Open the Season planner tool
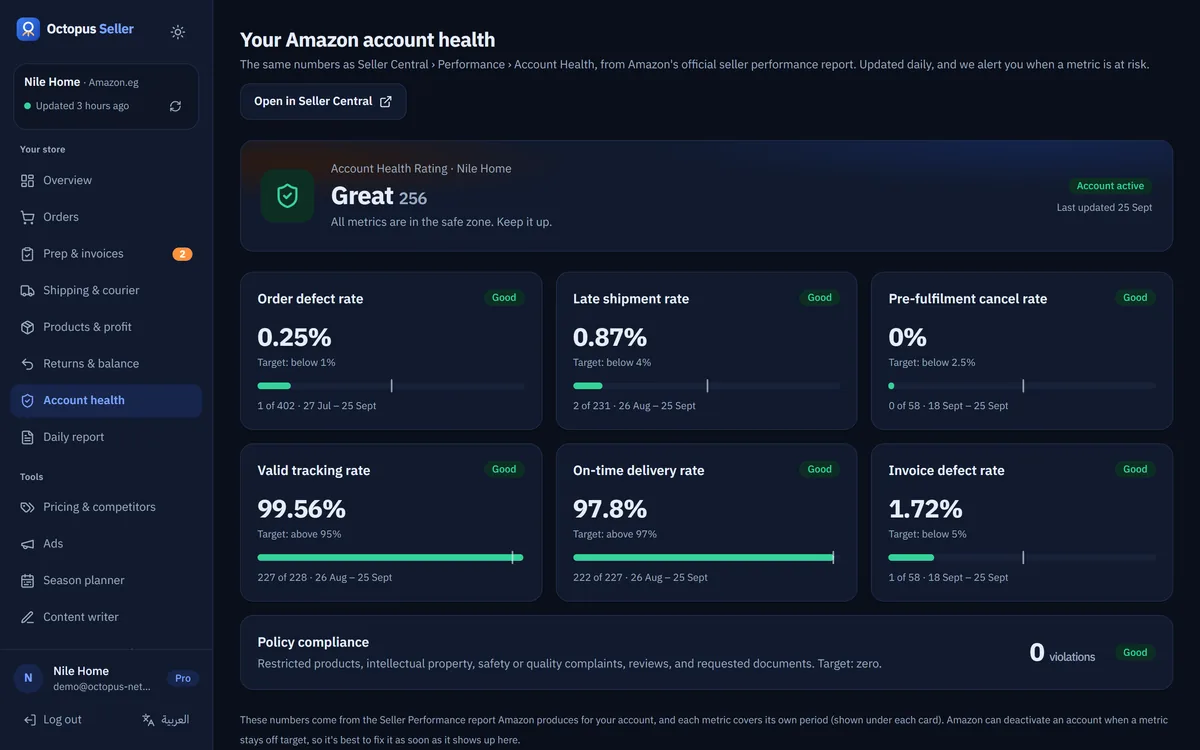Image resolution: width=1200 pixels, height=750 pixels. (x=106, y=581)
